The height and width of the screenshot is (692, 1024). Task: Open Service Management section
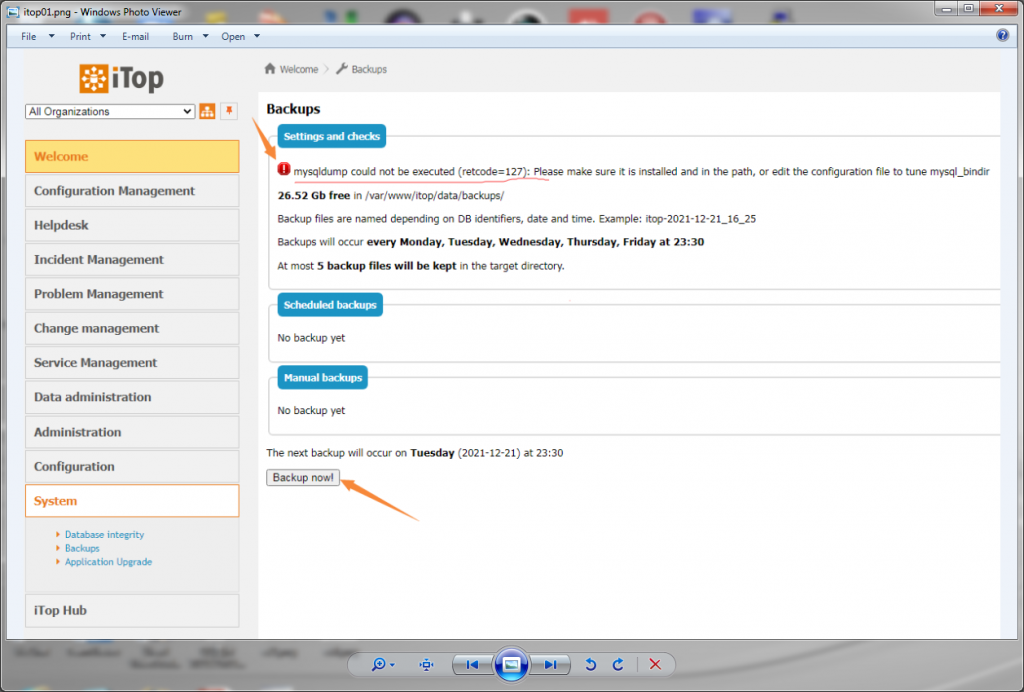tap(132, 363)
